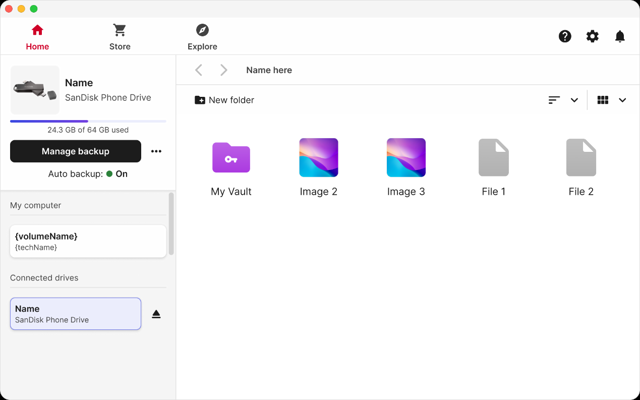Click the 'Image 3' file name

406,191
